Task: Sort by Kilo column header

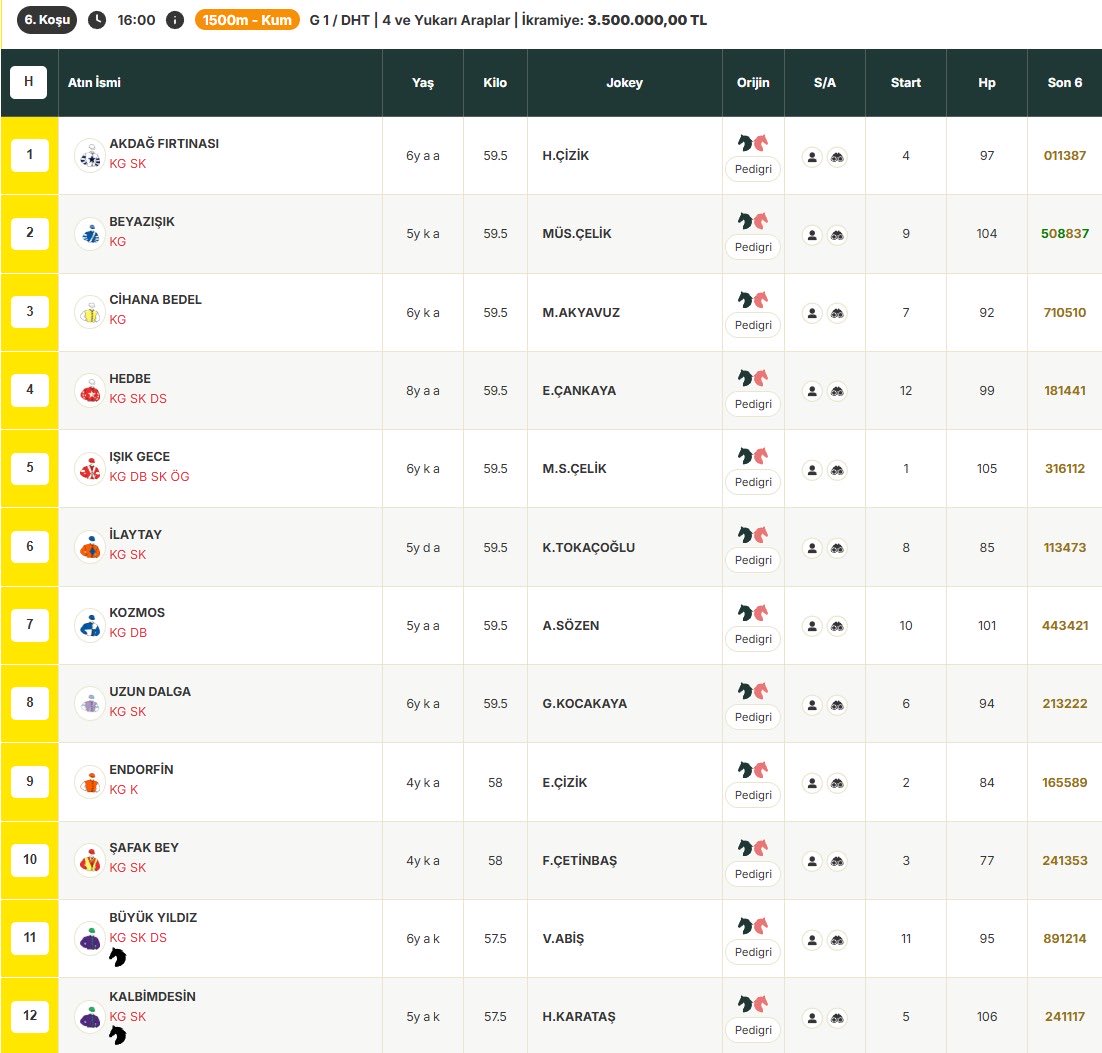Action: (495, 83)
